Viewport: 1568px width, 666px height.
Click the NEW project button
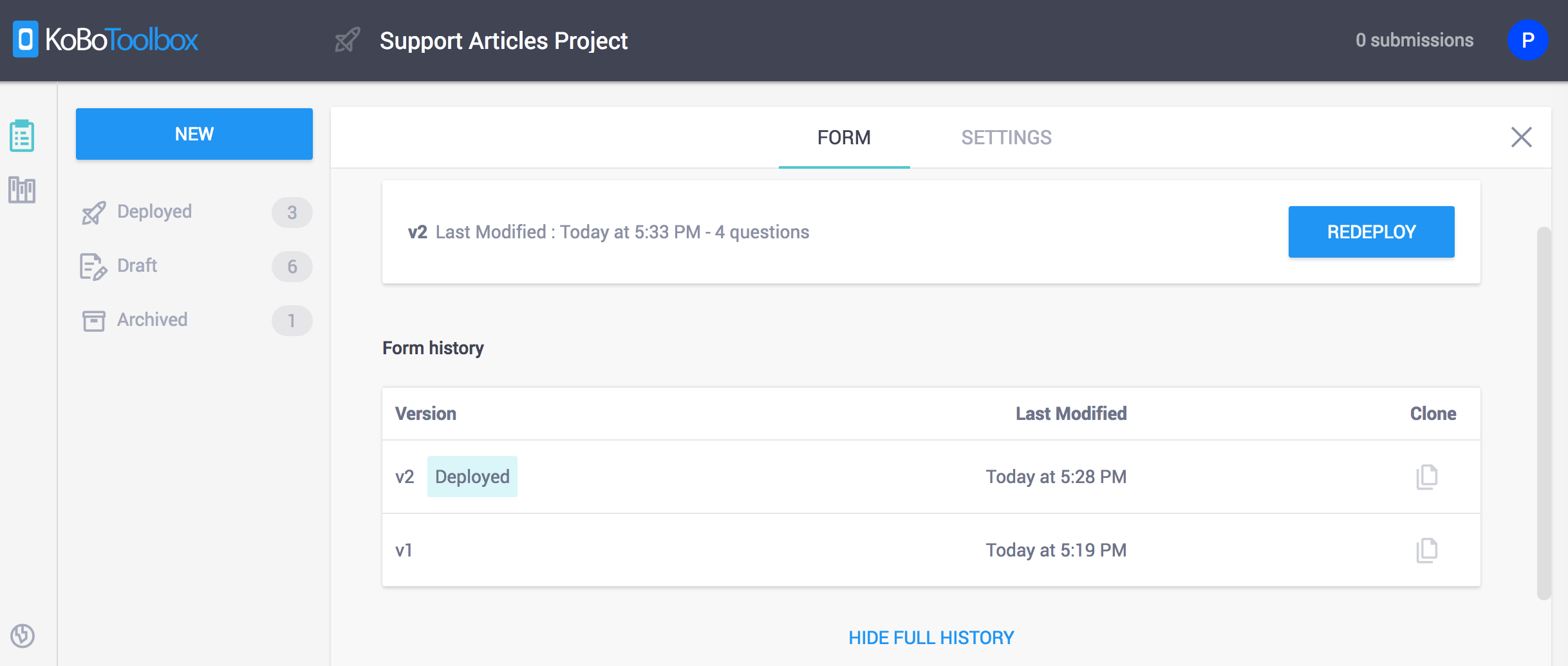click(x=194, y=134)
